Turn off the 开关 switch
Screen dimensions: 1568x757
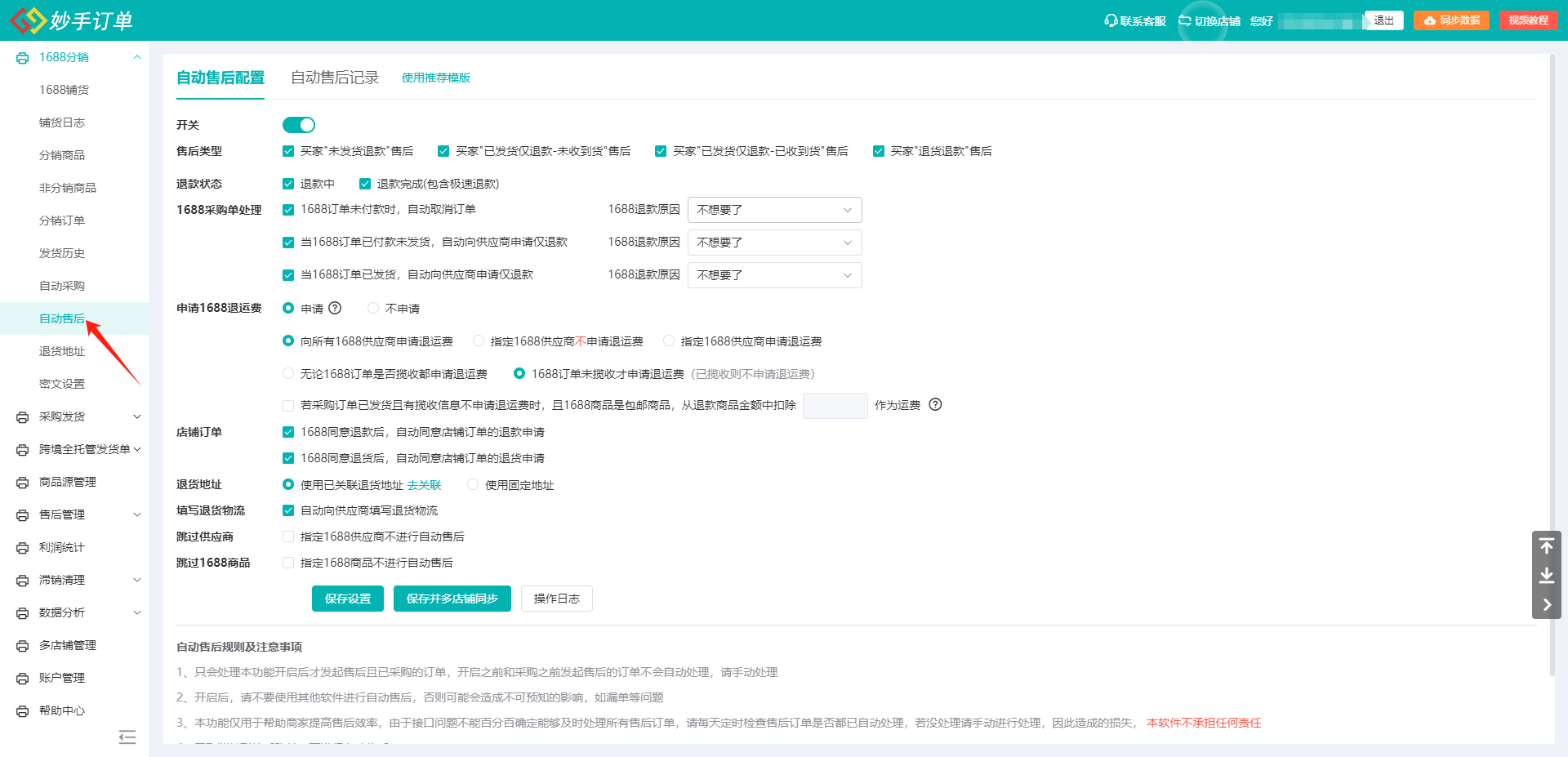pyautogui.click(x=299, y=125)
